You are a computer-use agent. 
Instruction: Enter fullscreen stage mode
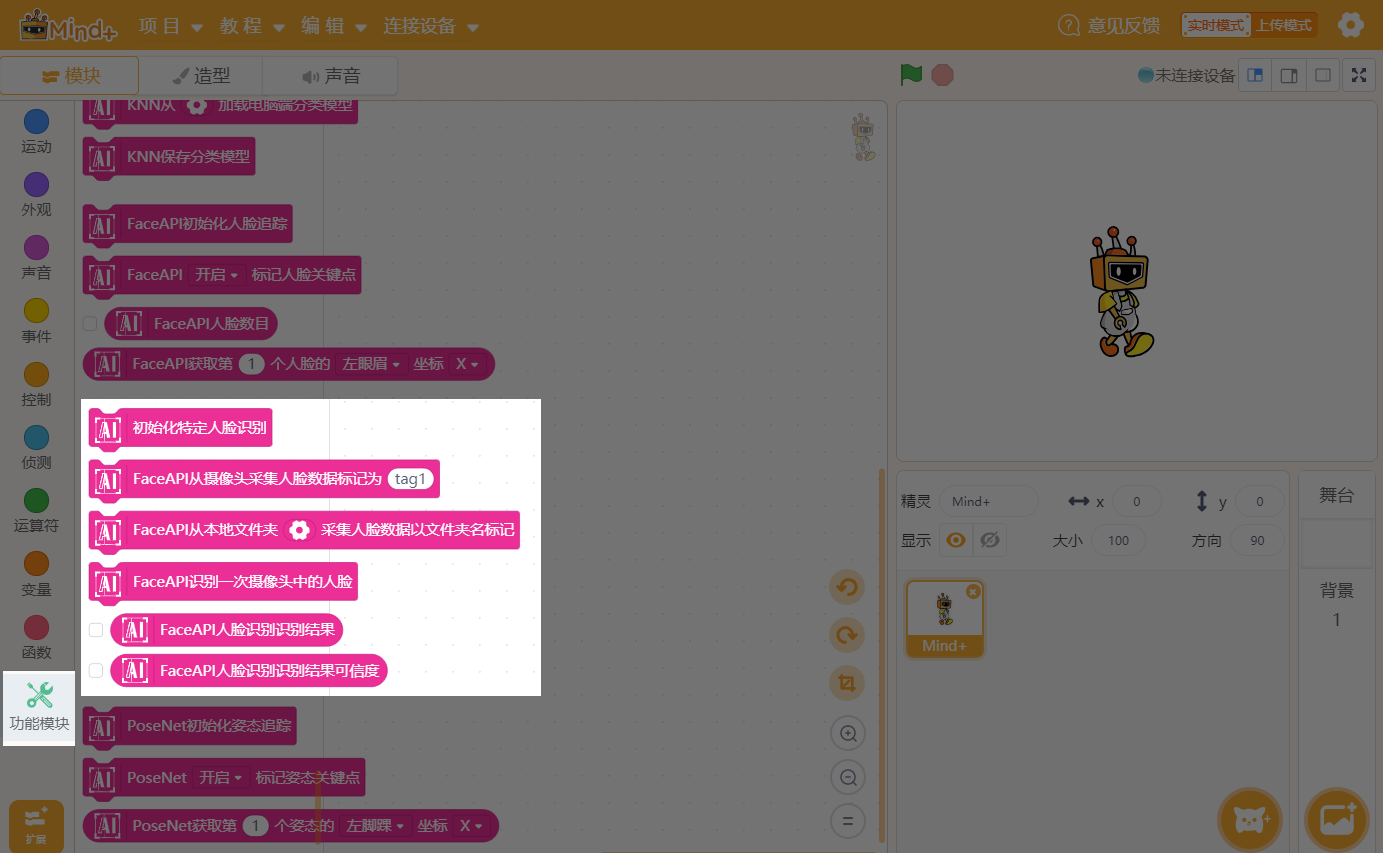[1358, 75]
